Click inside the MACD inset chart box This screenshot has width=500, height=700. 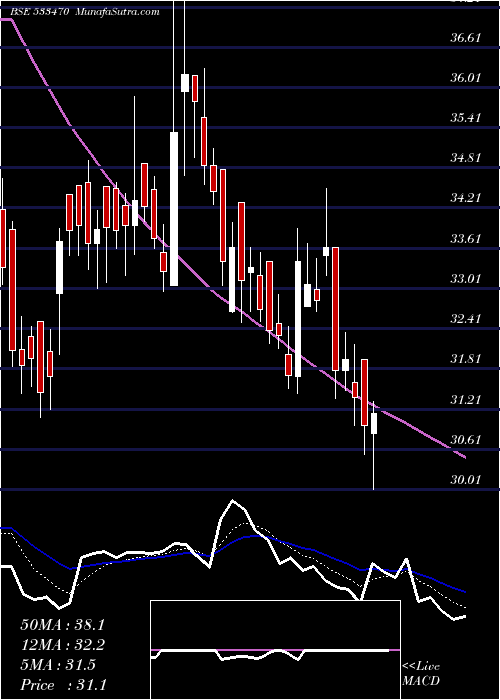pos(275,650)
